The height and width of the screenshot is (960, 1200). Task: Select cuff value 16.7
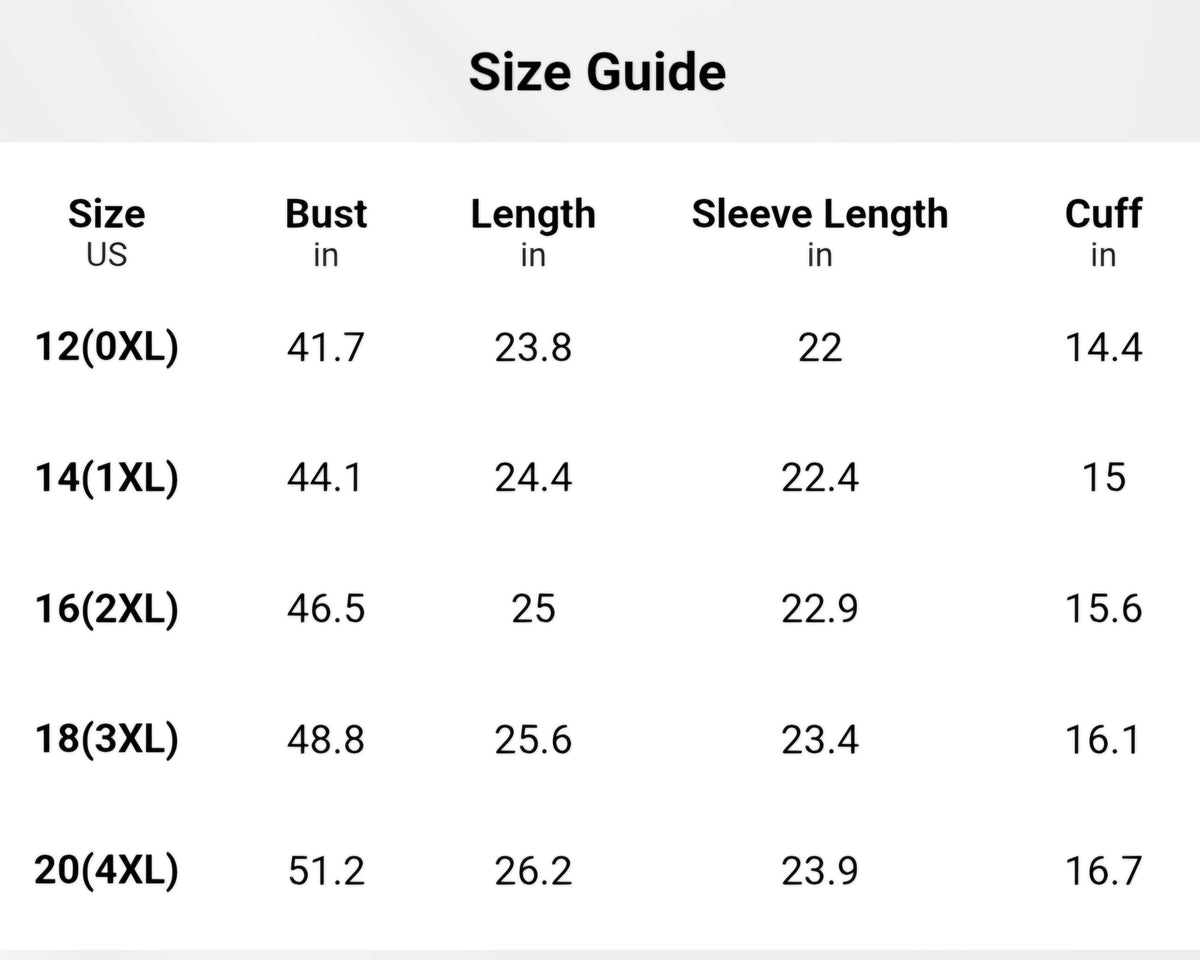coord(1103,871)
